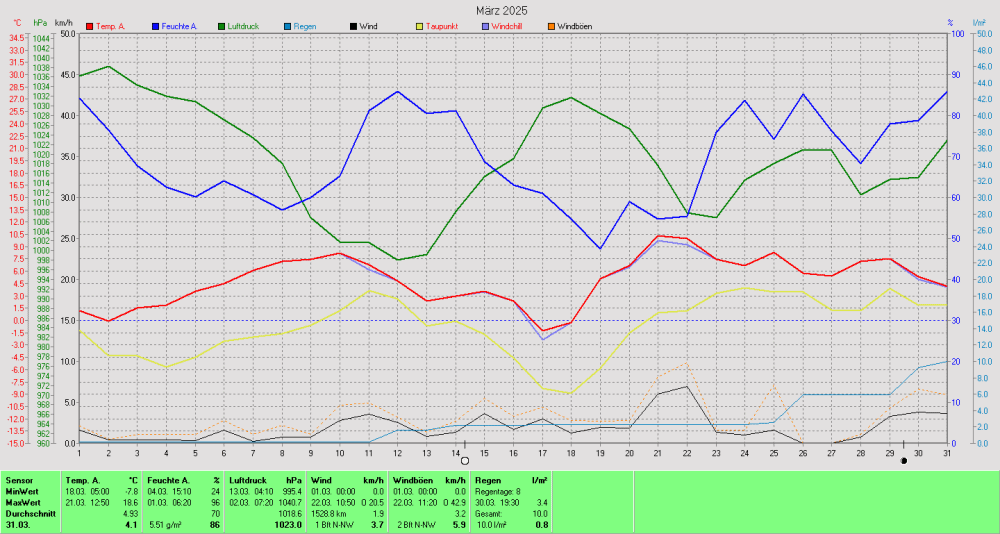Click the hPa axis unit label

tap(39, 22)
